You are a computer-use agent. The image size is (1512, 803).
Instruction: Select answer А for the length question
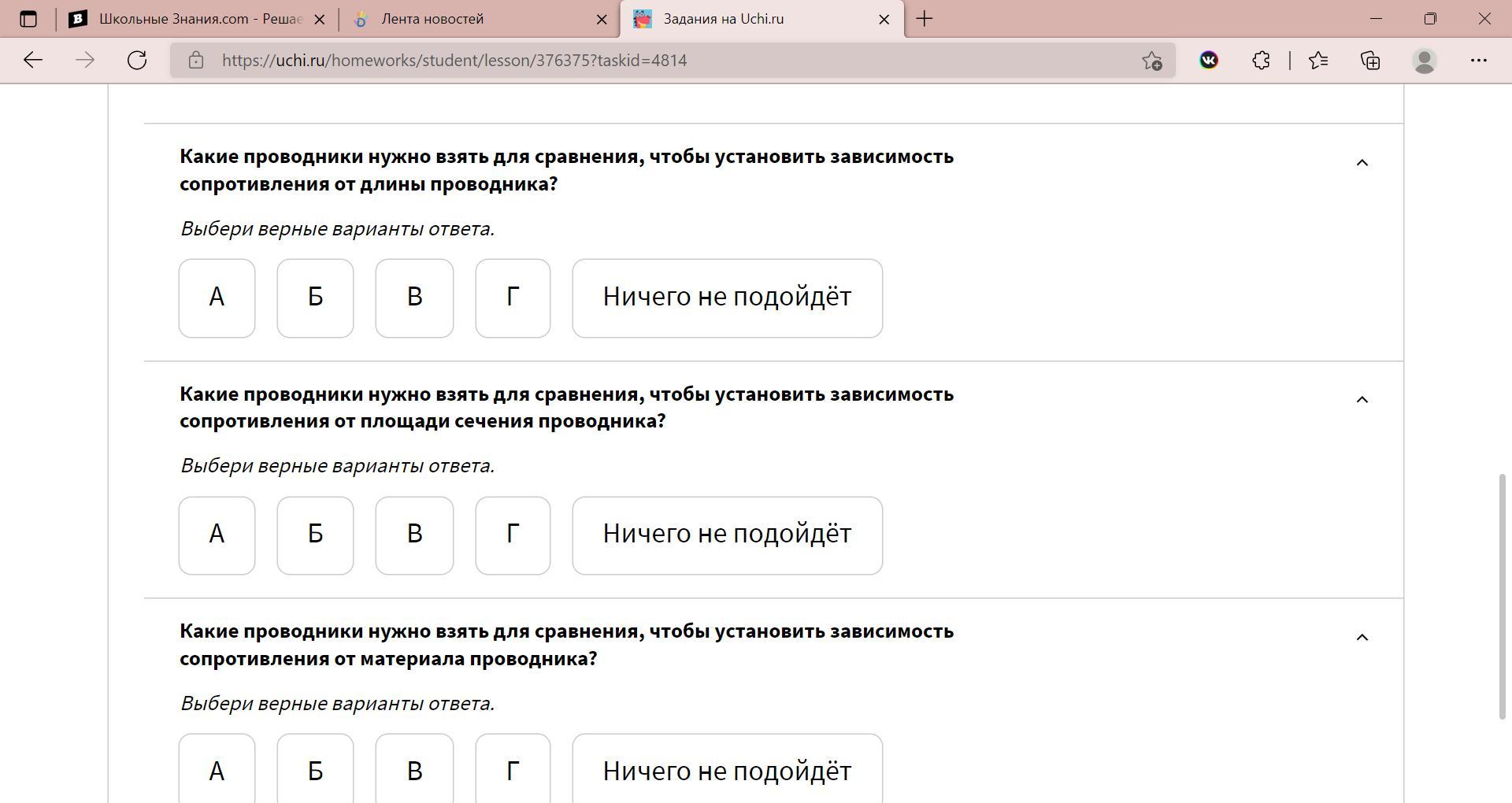point(217,298)
